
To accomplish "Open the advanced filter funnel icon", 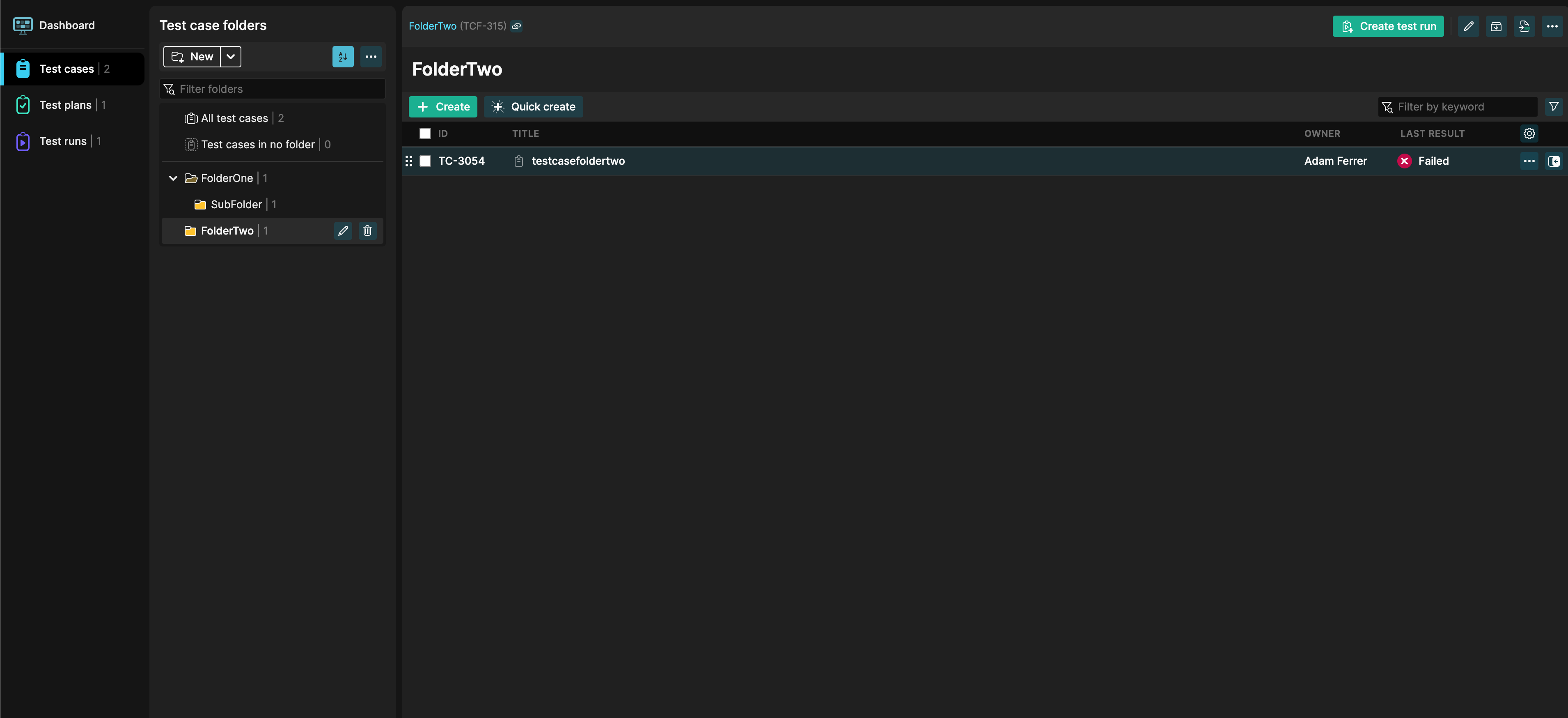I will point(1553,106).
